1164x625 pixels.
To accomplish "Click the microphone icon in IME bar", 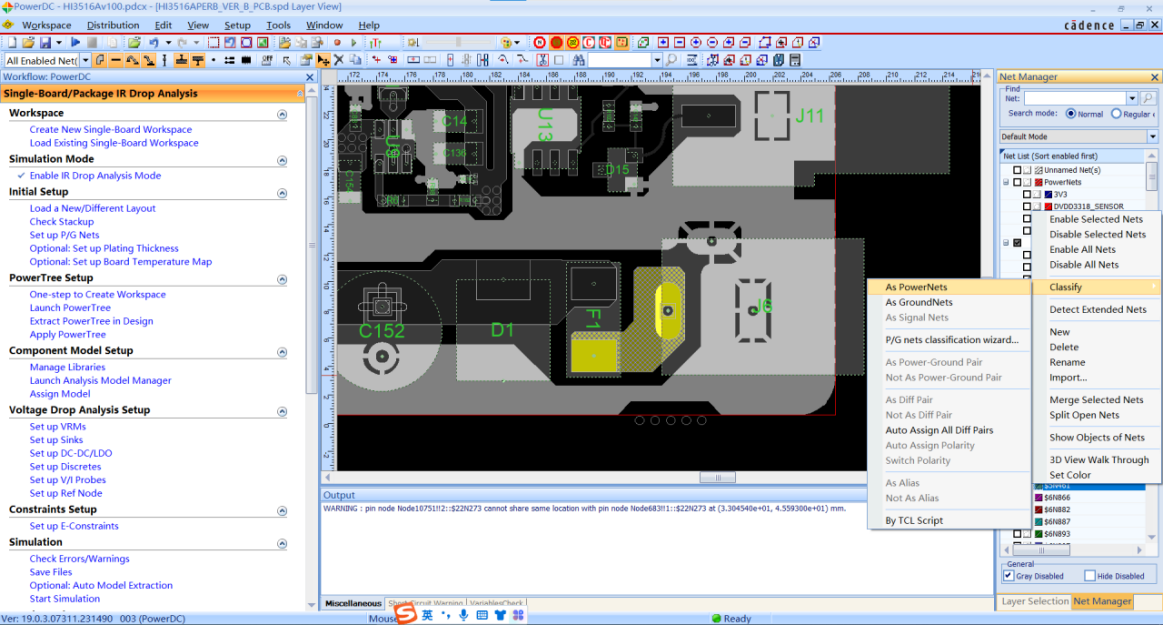I will point(463,615).
